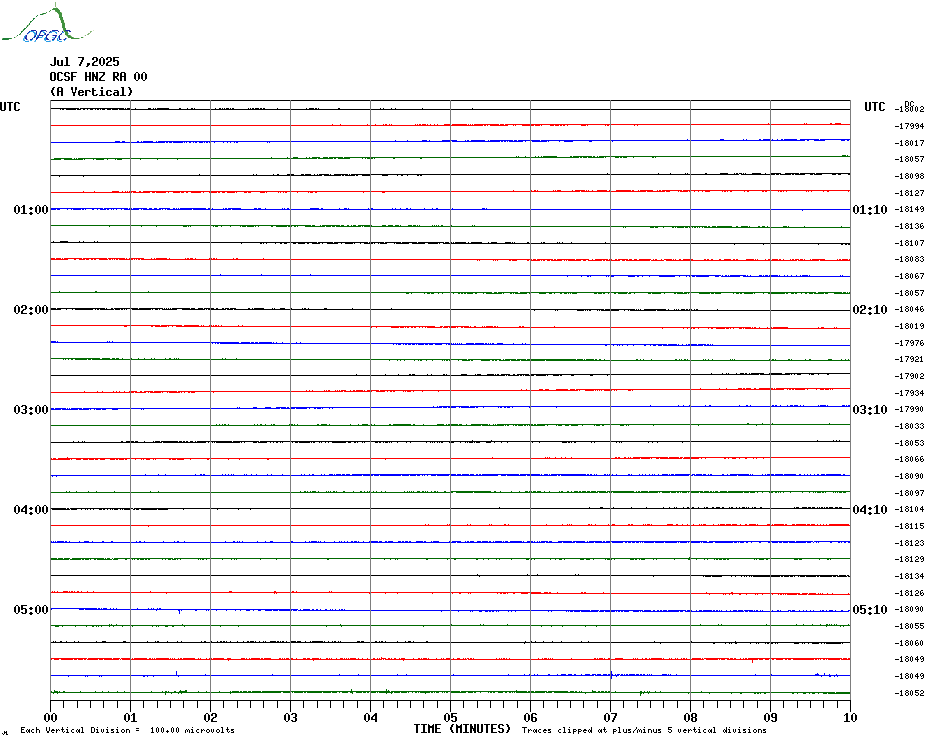This screenshot has height=744, width=930.
Task: Click the DC offset value -18127
Action: click(x=909, y=193)
